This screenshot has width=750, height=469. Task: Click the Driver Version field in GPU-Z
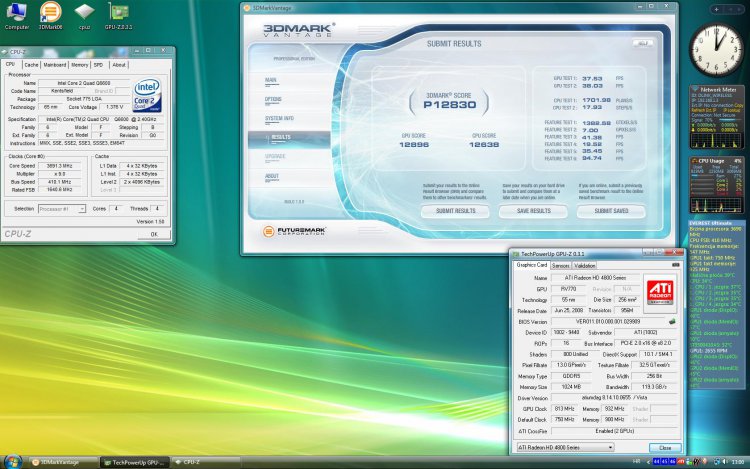coord(615,398)
